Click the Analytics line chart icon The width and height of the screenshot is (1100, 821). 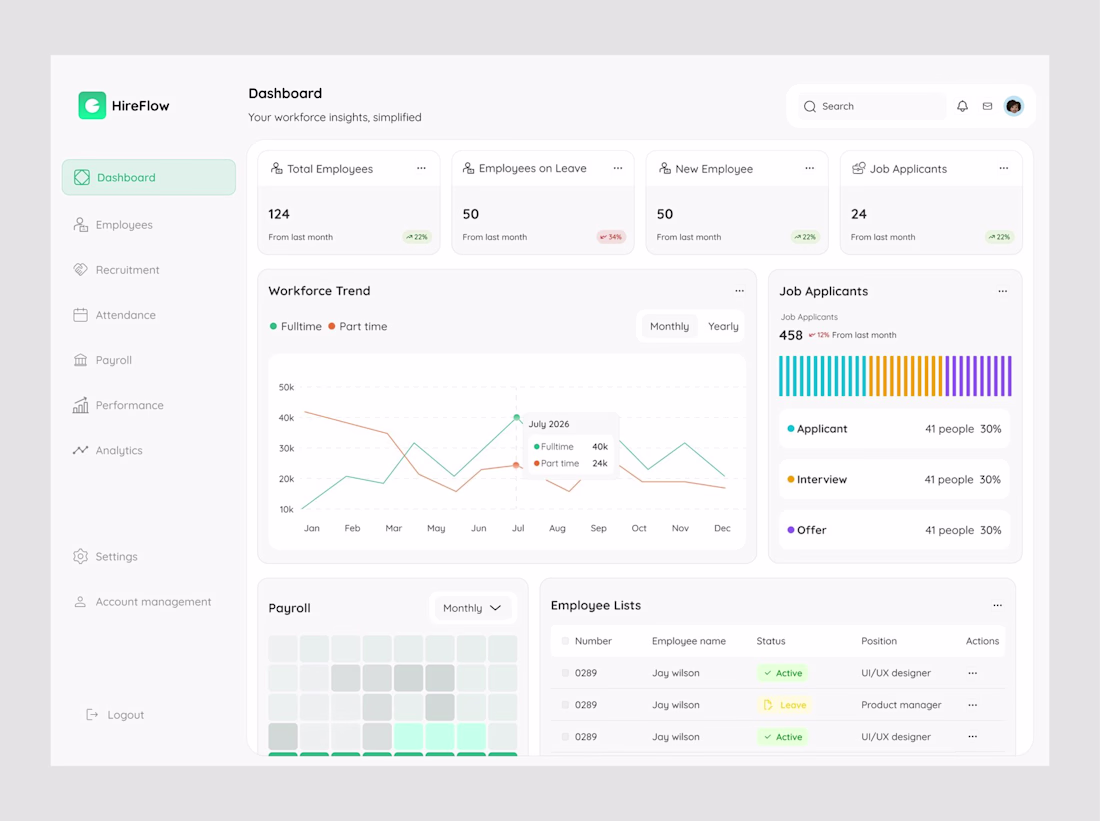(80, 450)
